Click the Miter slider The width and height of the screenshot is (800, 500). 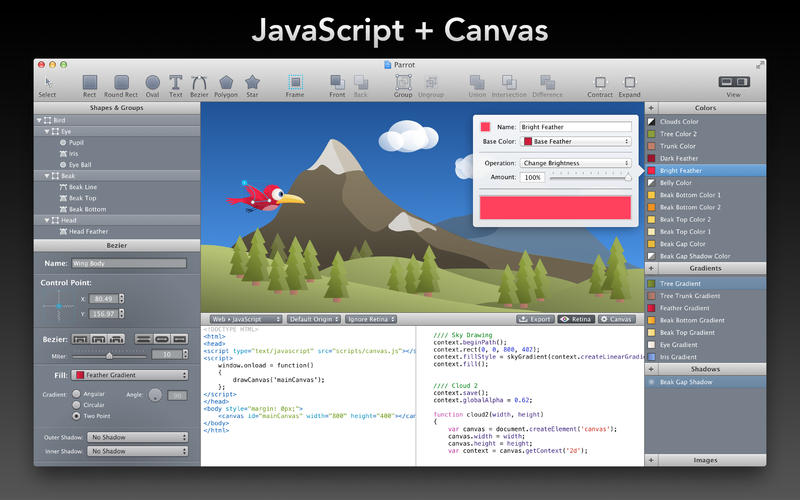click(x=109, y=356)
